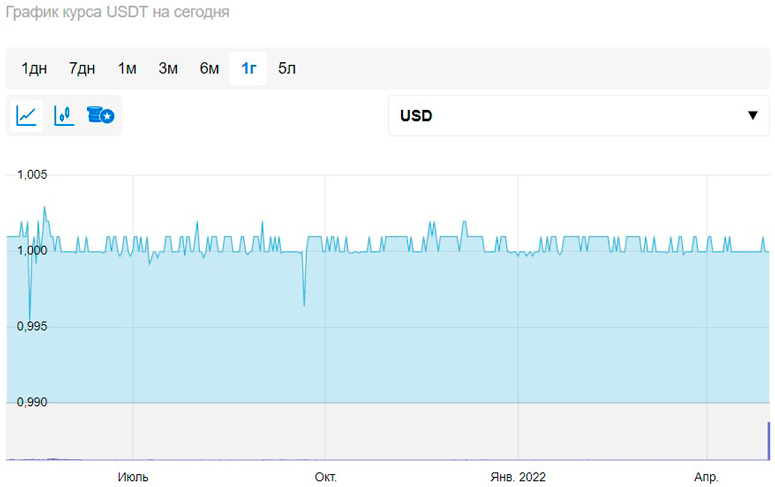Switch to the 5л period tab
The height and width of the screenshot is (487, 775).
pyautogui.click(x=287, y=68)
